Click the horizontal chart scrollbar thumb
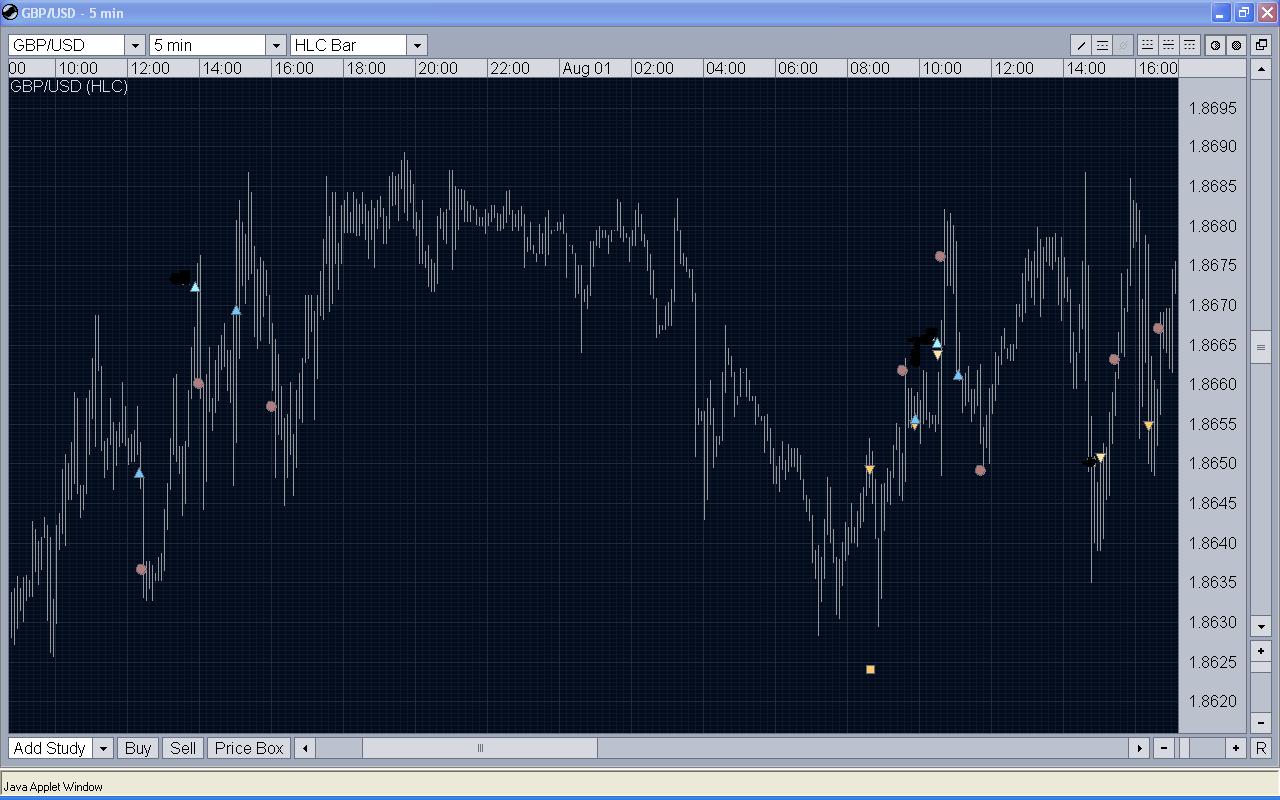 pos(480,748)
